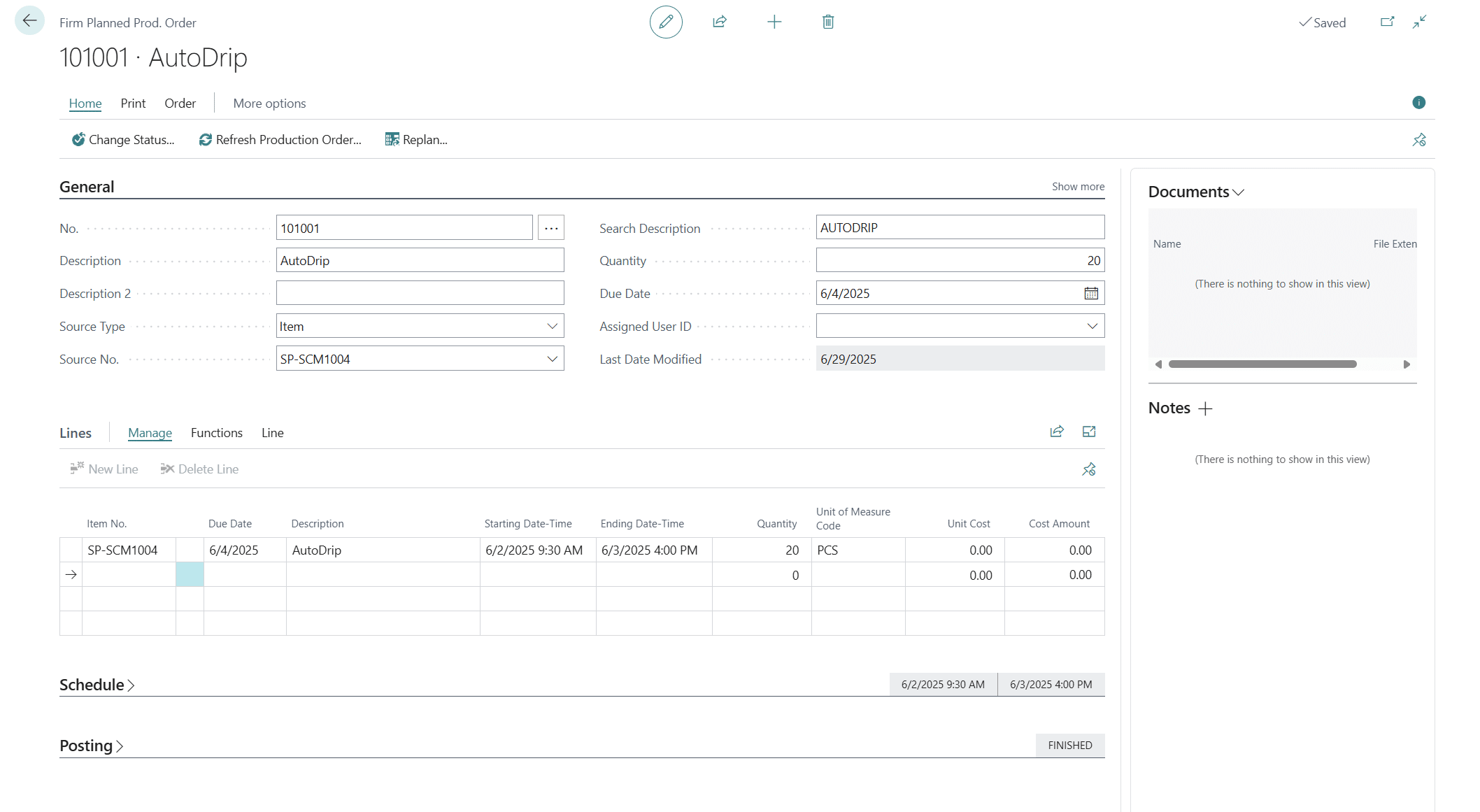
Task: Click Change Status button
Action: [x=123, y=140]
